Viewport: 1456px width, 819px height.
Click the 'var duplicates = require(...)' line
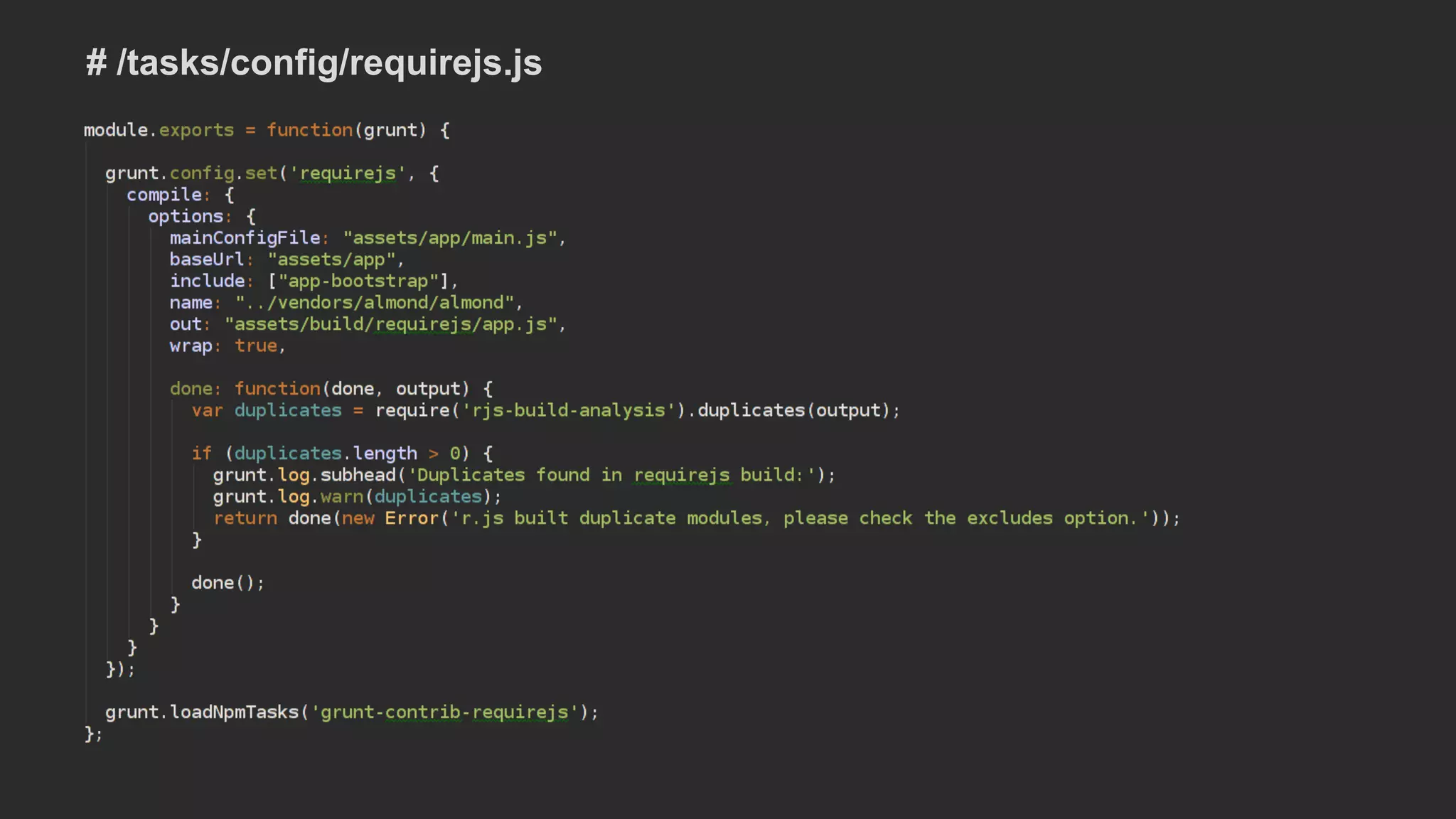546,410
